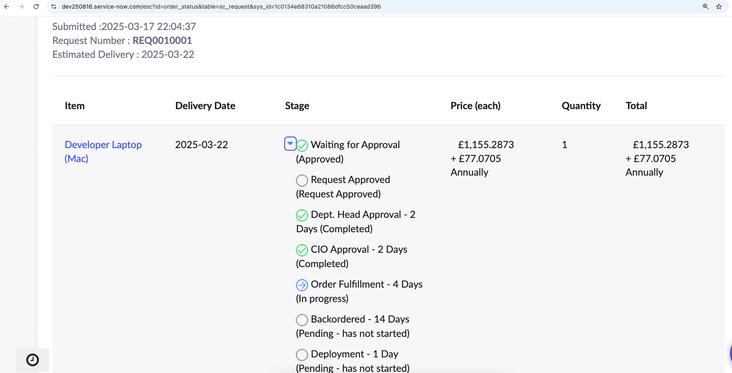Click the price each £1,155.2873 value

486,145
